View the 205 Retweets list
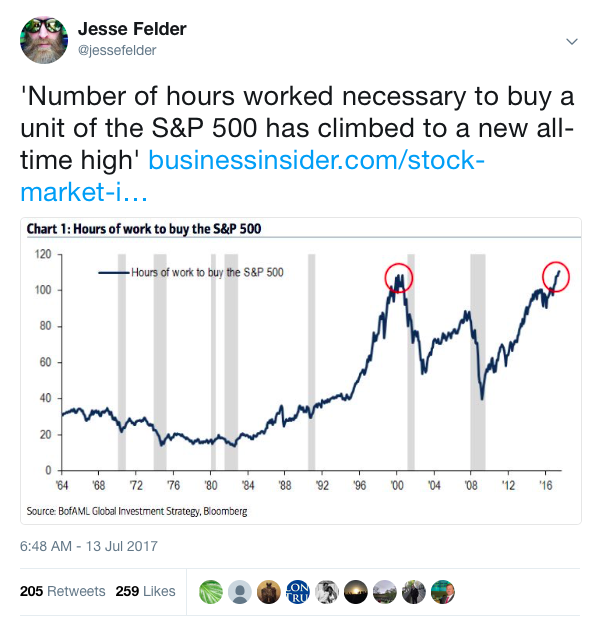This screenshot has height=629, width=601. click(x=63, y=591)
